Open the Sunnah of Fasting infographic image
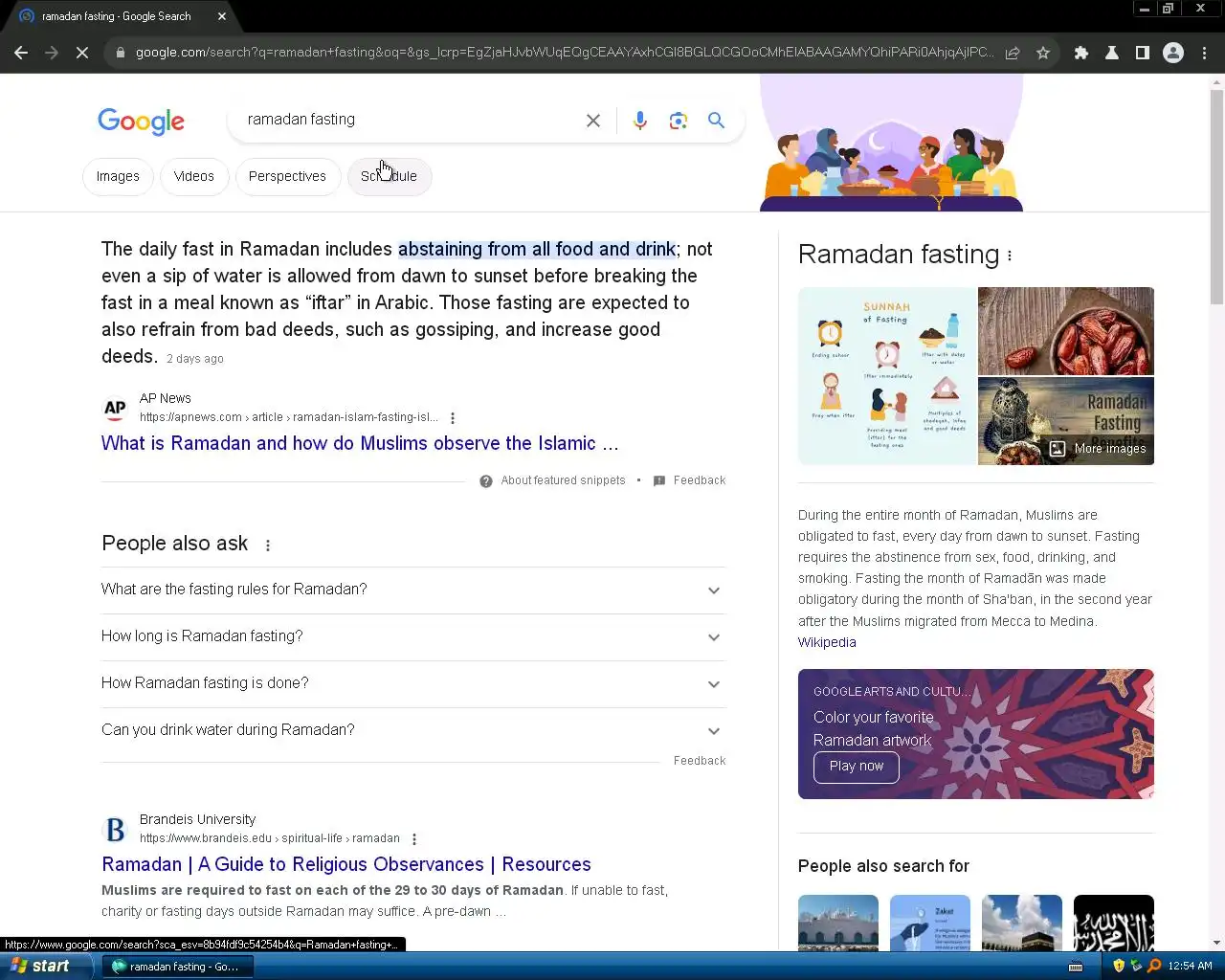Viewport: 1225px width, 980px height. tap(887, 376)
